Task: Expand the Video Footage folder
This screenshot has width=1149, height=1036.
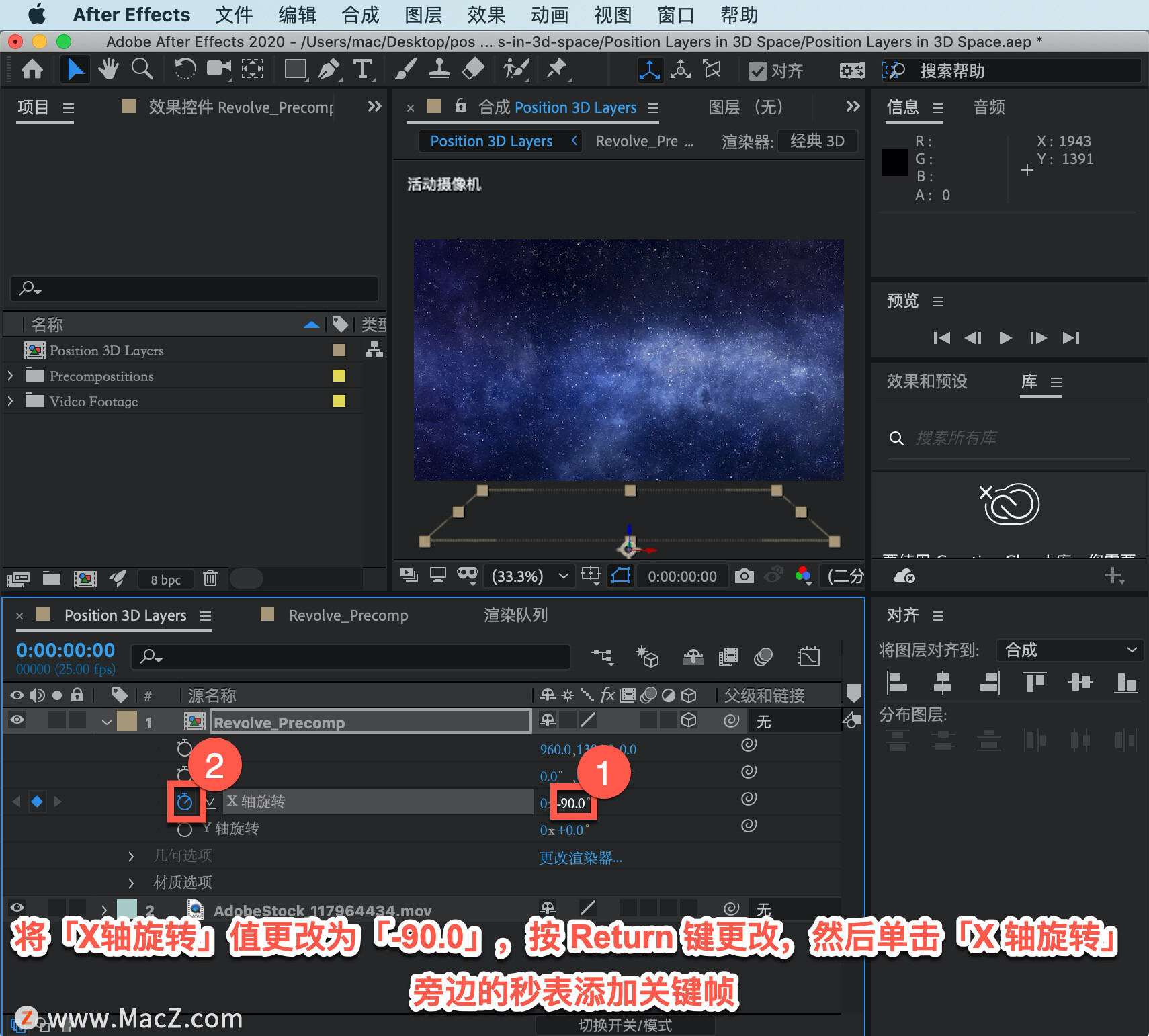Action: pyautogui.click(x=10, y=401)
